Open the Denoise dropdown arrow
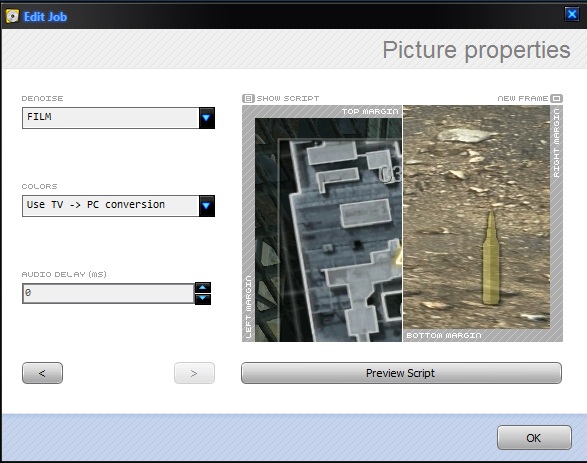Screen dimensions: 587x463 (x=207, y=118)
